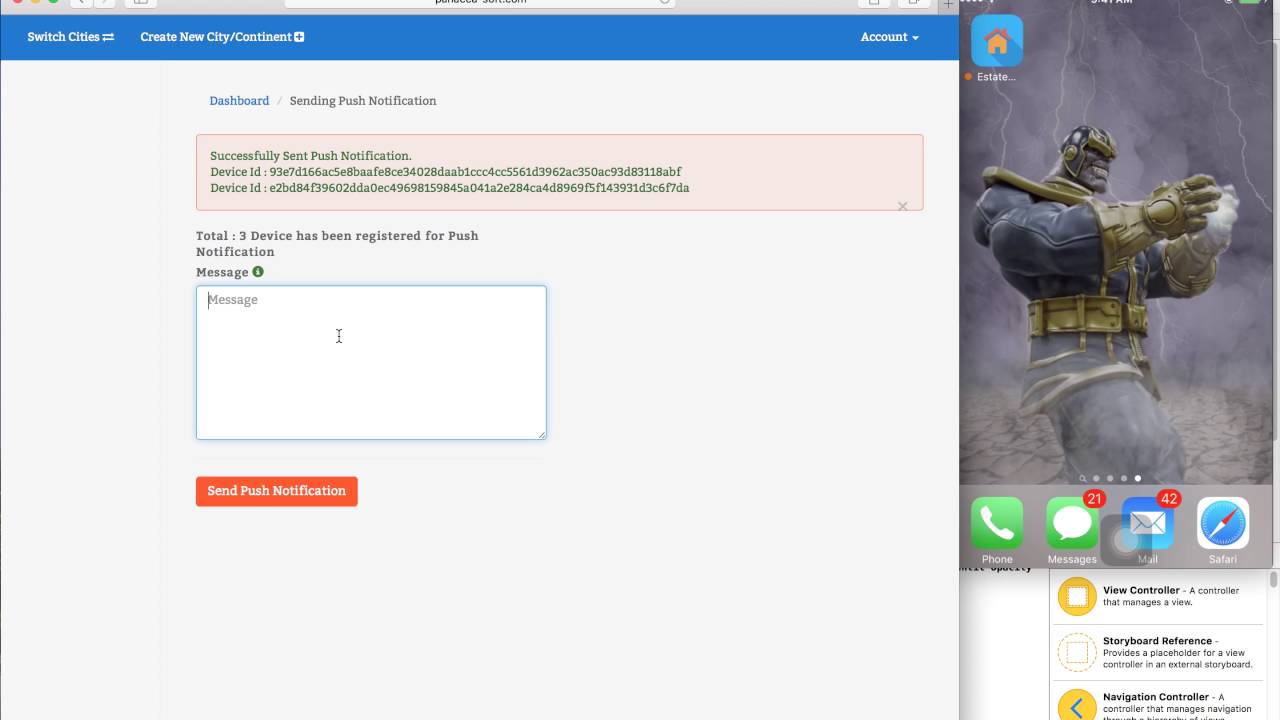This screenshot has width=1280, height=720.
Task: Click the "Sending Push Notification" breadcrumb text
Action: tap(363, 101)
